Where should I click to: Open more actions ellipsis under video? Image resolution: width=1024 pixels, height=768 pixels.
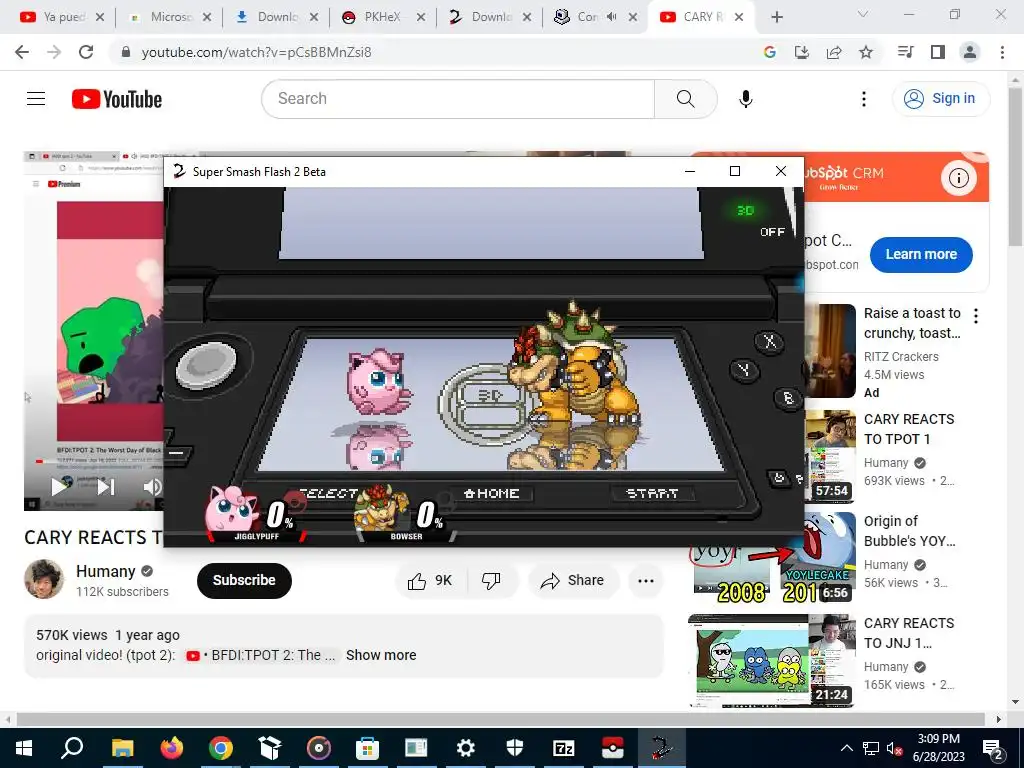tap(645, 581)
